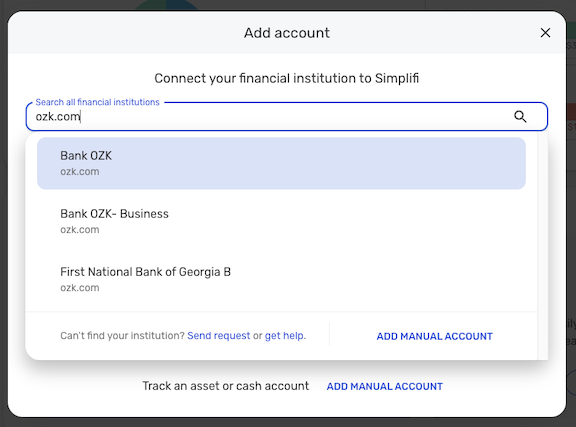
Task: Pick First National Bank of Georgia B
Action: 281,279
